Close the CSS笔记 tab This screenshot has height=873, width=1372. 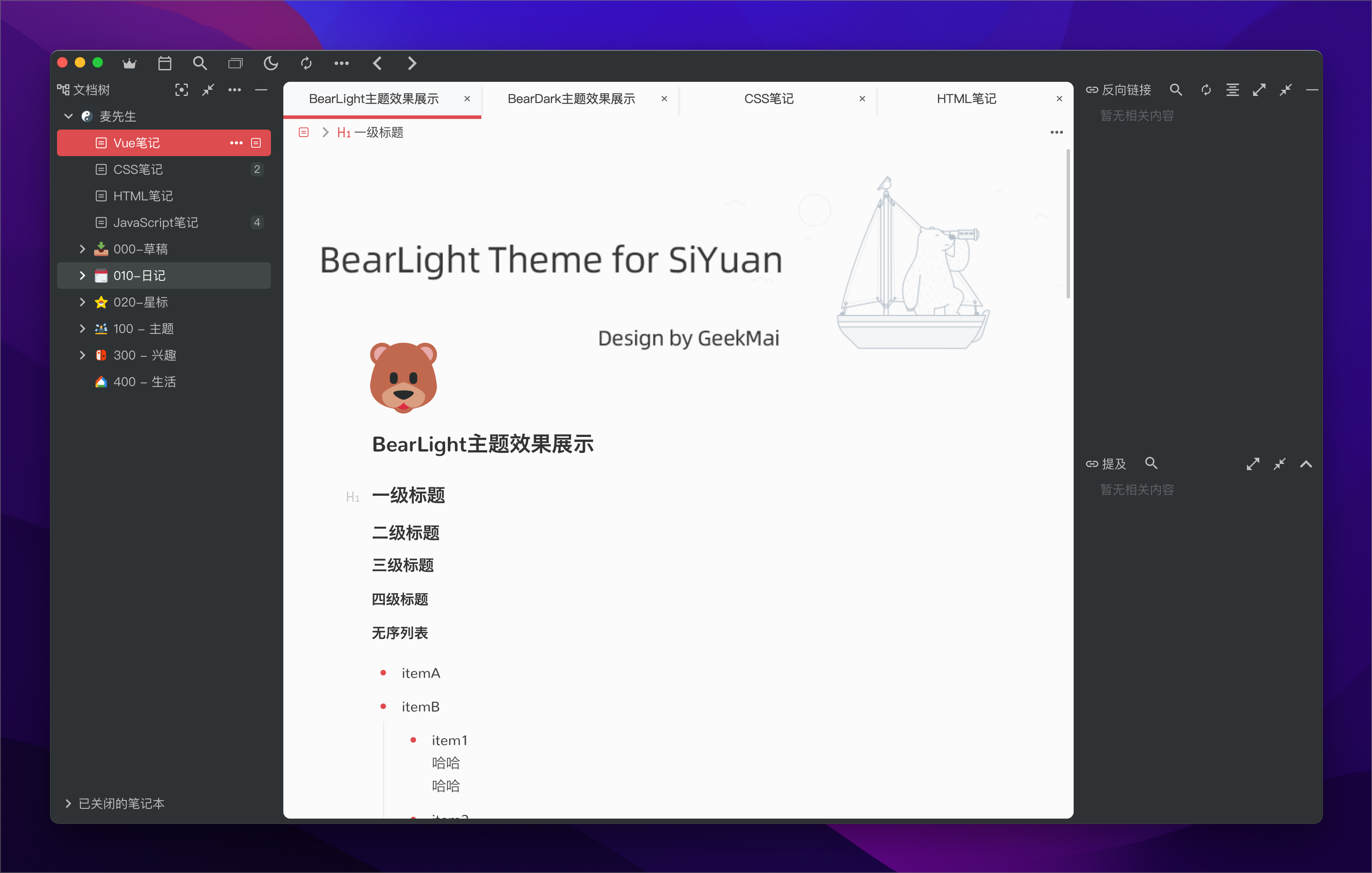862,99
